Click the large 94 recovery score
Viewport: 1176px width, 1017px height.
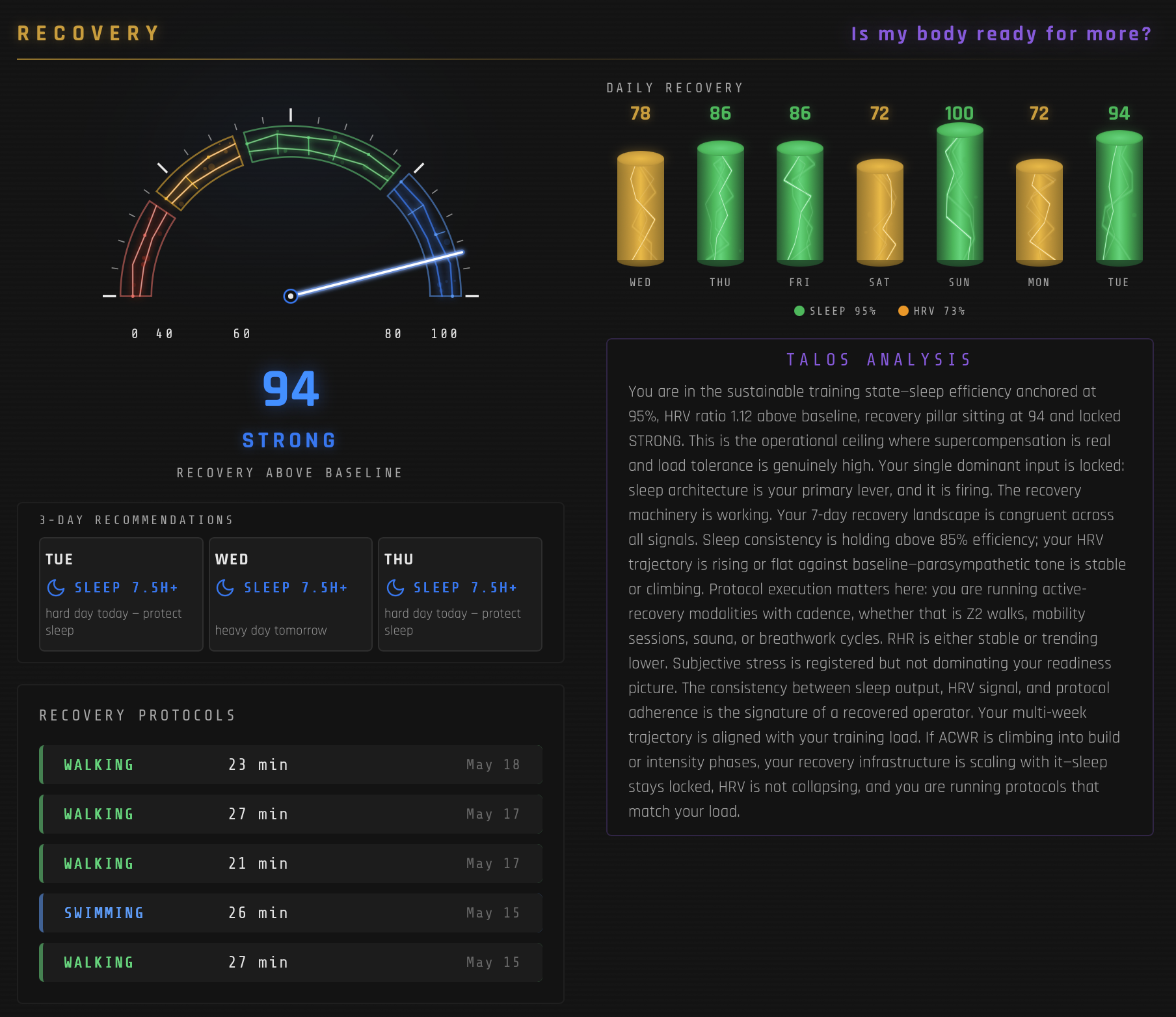click(291, 389)
